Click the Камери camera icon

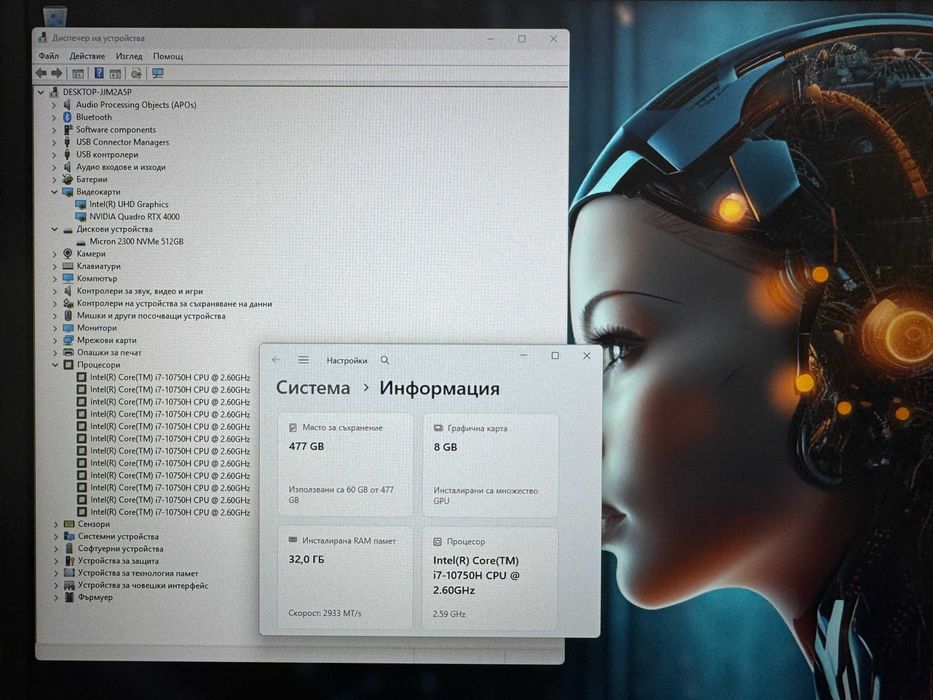pyautogui.click(x=68, y=254)
